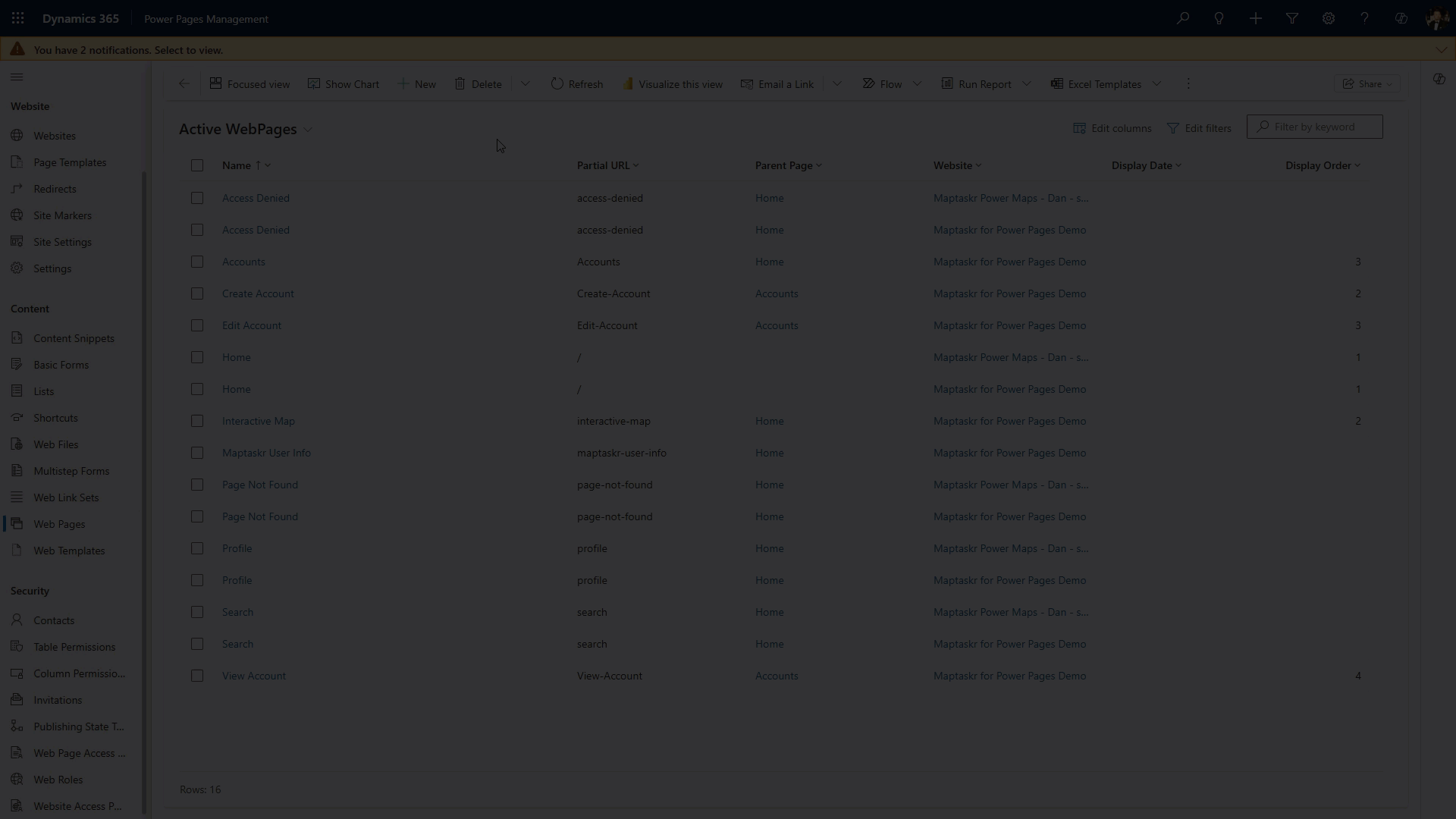Click the settings gear in the header
Viewport: 1456px width, 819px height.
tap(1329, 18)
